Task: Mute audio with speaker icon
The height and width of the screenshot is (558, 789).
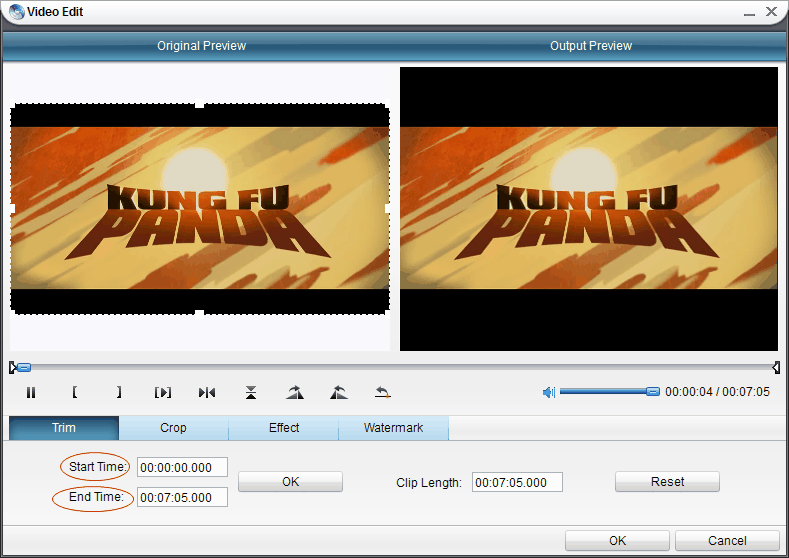Action: pyautogui.click(x=548, y=392)
